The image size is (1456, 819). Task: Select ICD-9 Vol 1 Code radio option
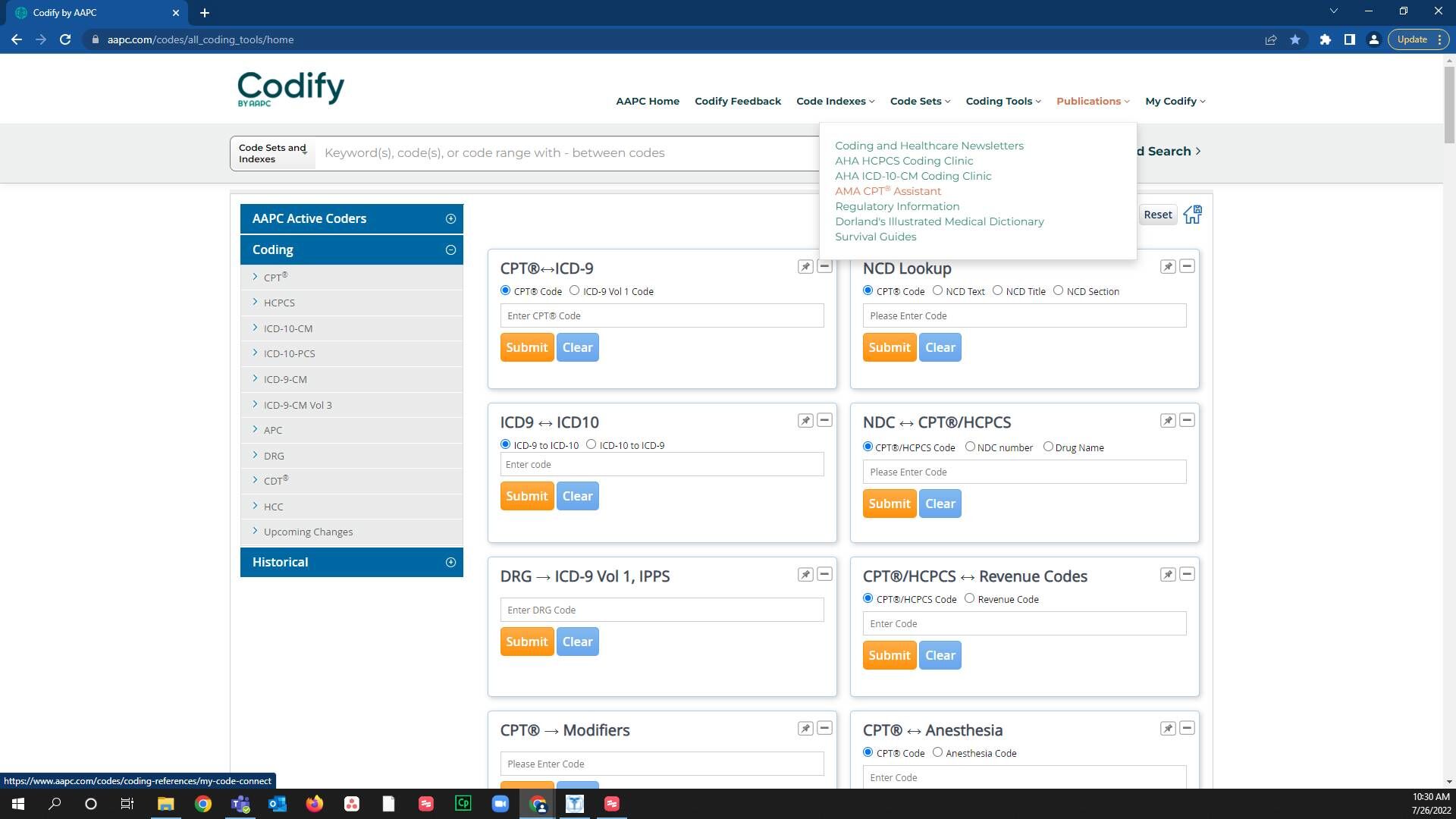point(575,290)
